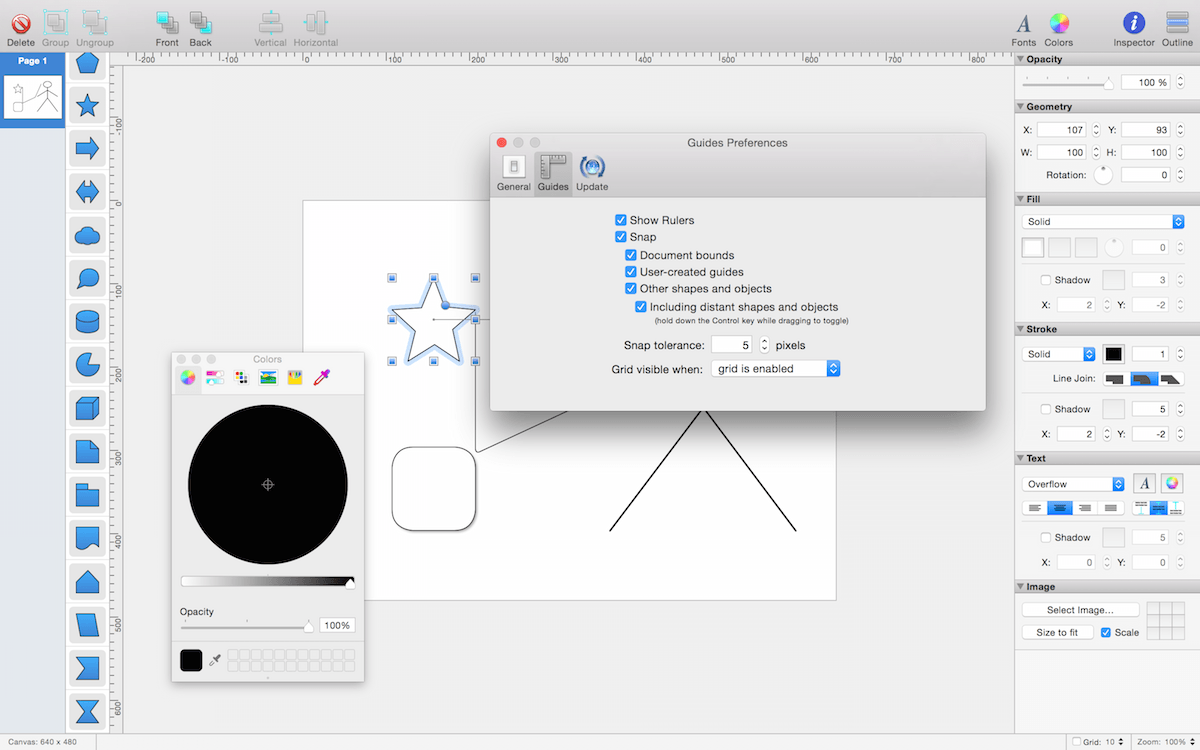Open the Fill style Solid dropdown

pos(1103,222)
